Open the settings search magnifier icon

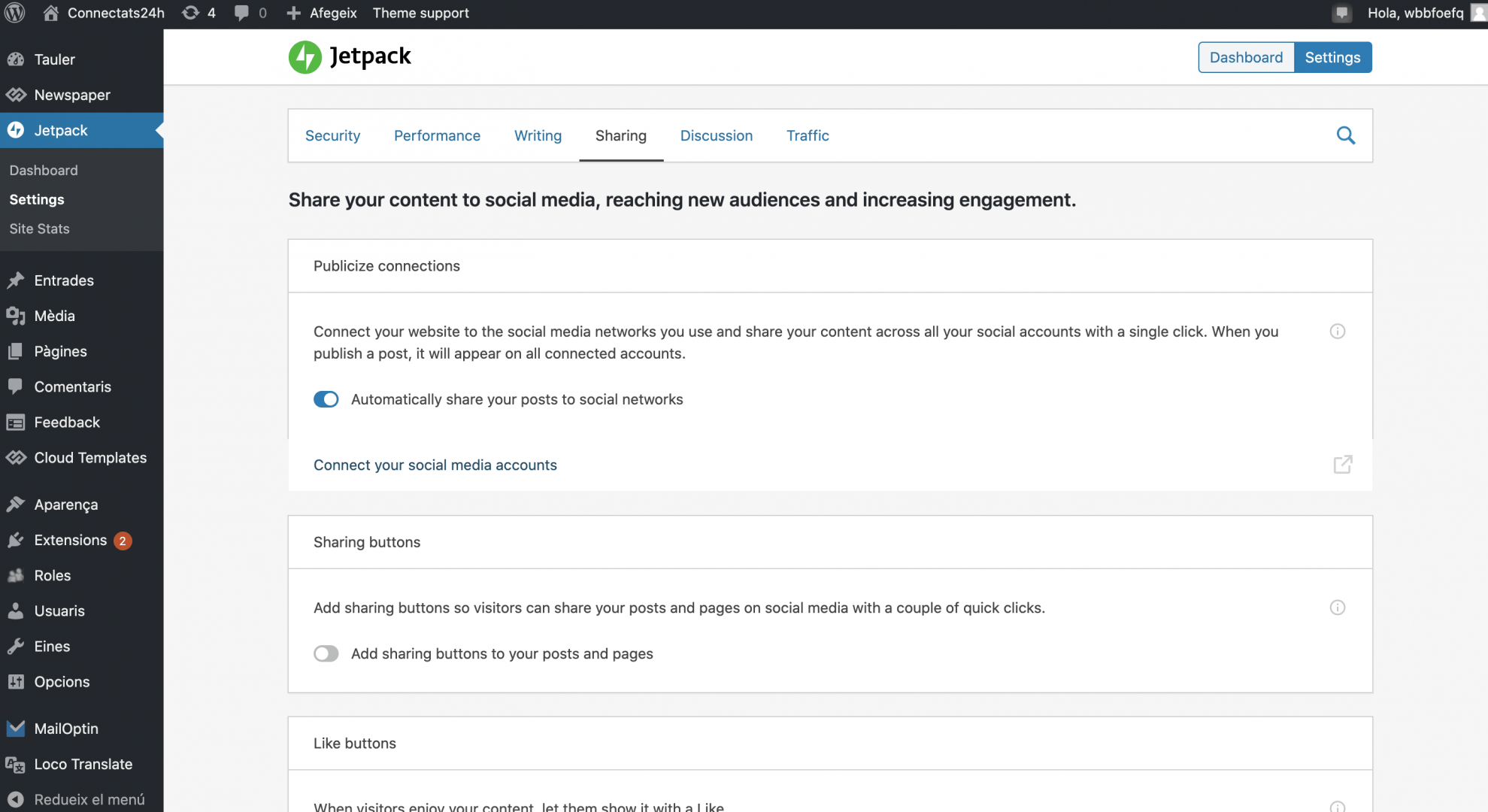[x=1346, y=135]
